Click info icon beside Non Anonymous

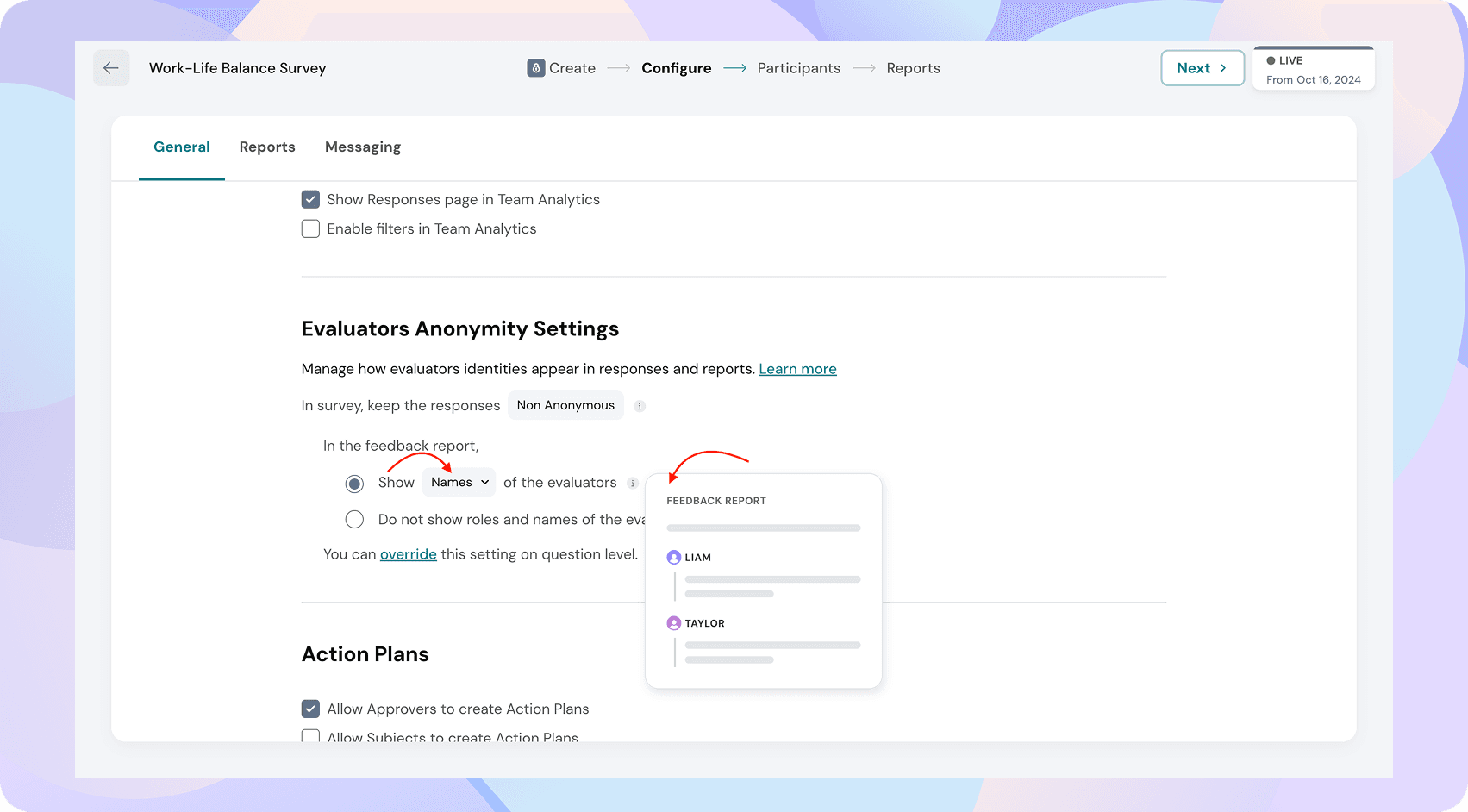click(640, 406)
